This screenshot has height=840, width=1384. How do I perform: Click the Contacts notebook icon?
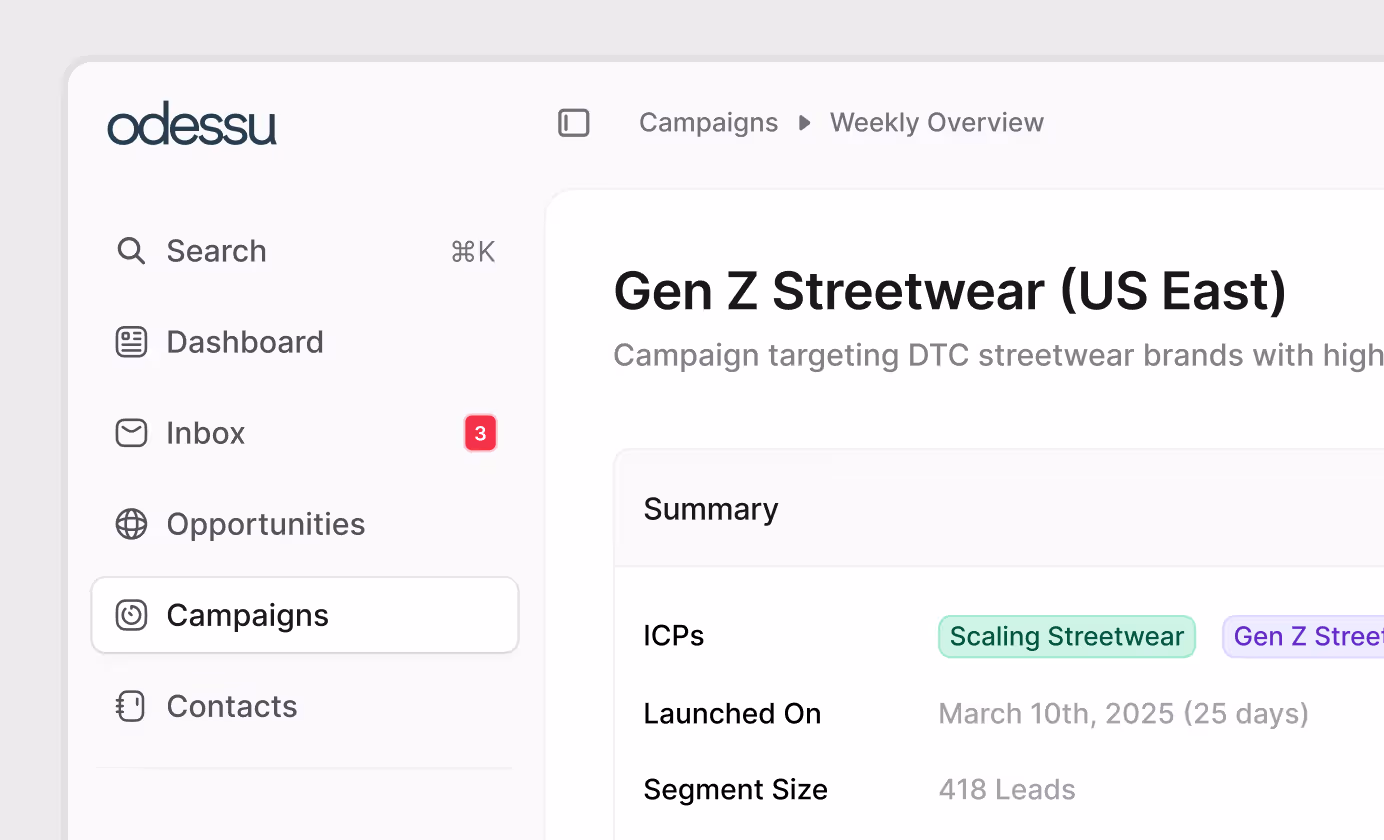pos(131,706)
